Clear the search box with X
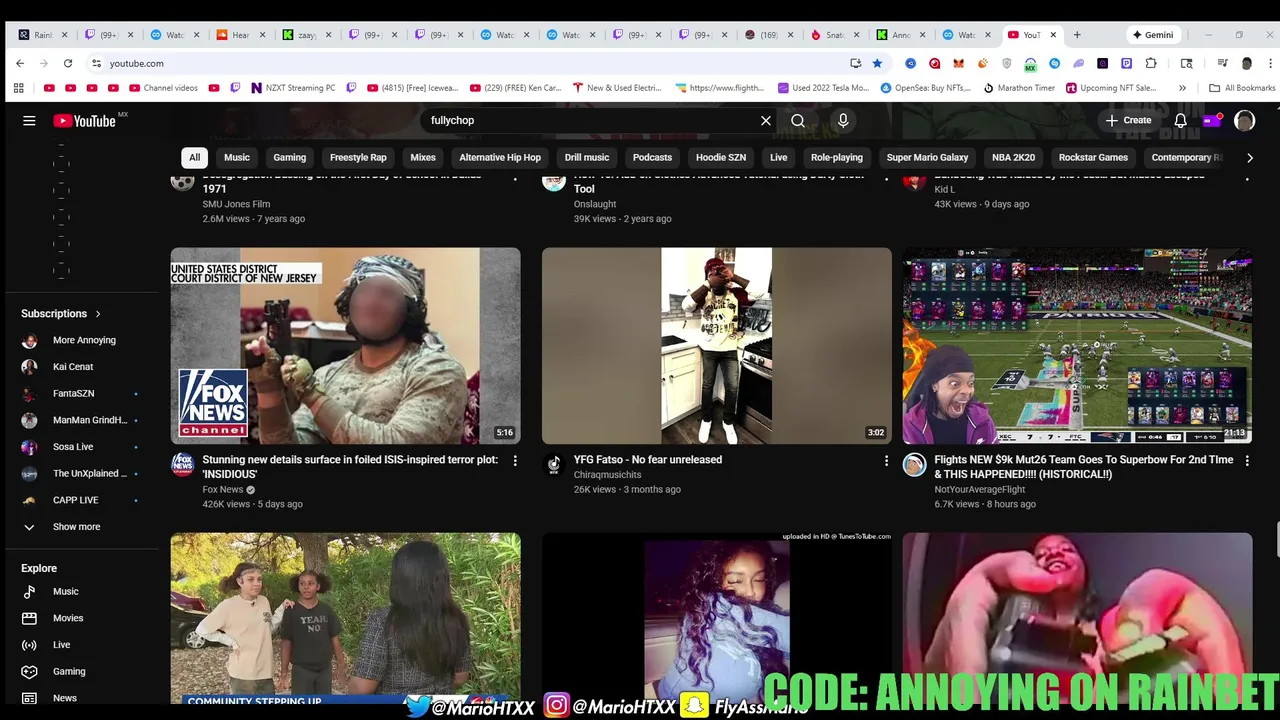The height and width of the screenshot is (720, 1280). pos(766,120)
